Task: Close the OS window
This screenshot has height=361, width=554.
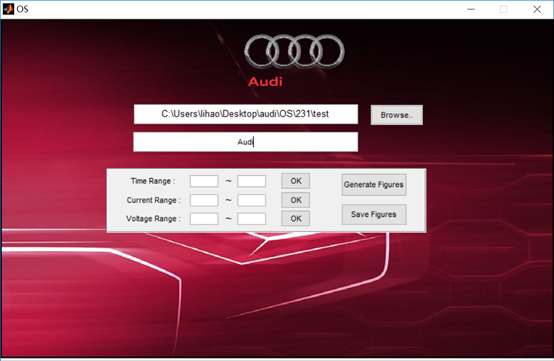Action: pyautogui.click(x=537, y=9)
